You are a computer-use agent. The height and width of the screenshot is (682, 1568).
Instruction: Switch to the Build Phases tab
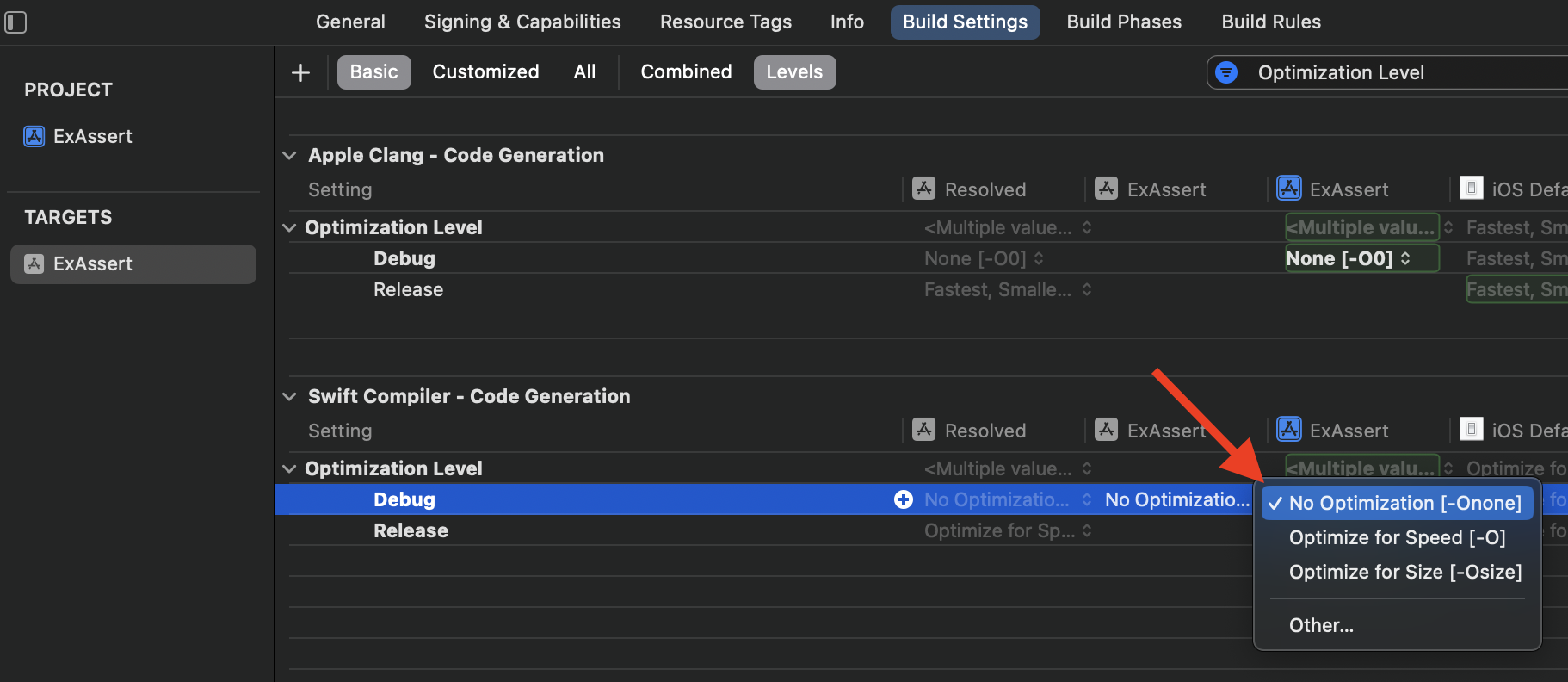(x=1124, y=22)
